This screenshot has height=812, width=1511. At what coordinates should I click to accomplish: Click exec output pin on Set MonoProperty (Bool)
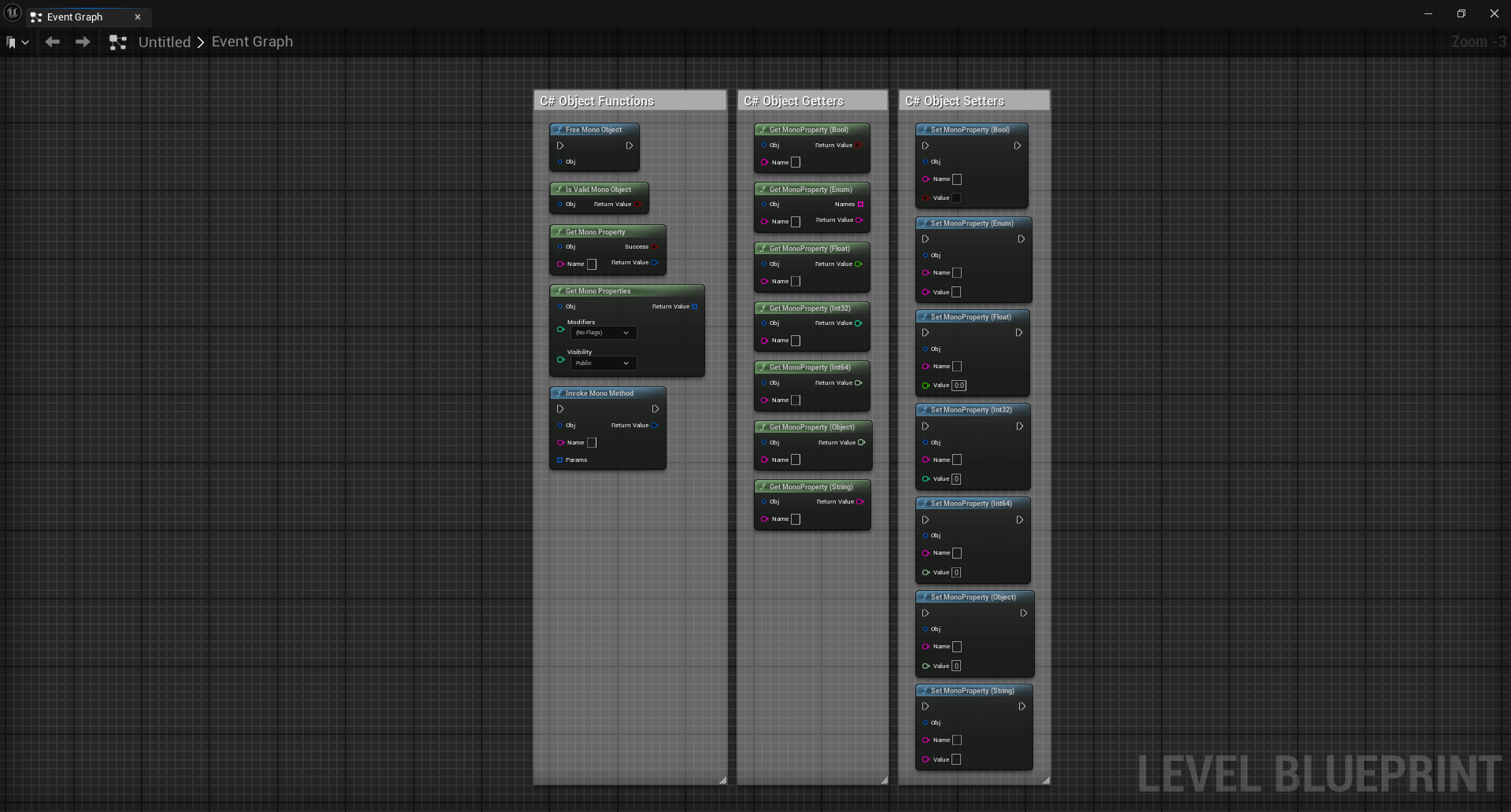pos(1017,146)
